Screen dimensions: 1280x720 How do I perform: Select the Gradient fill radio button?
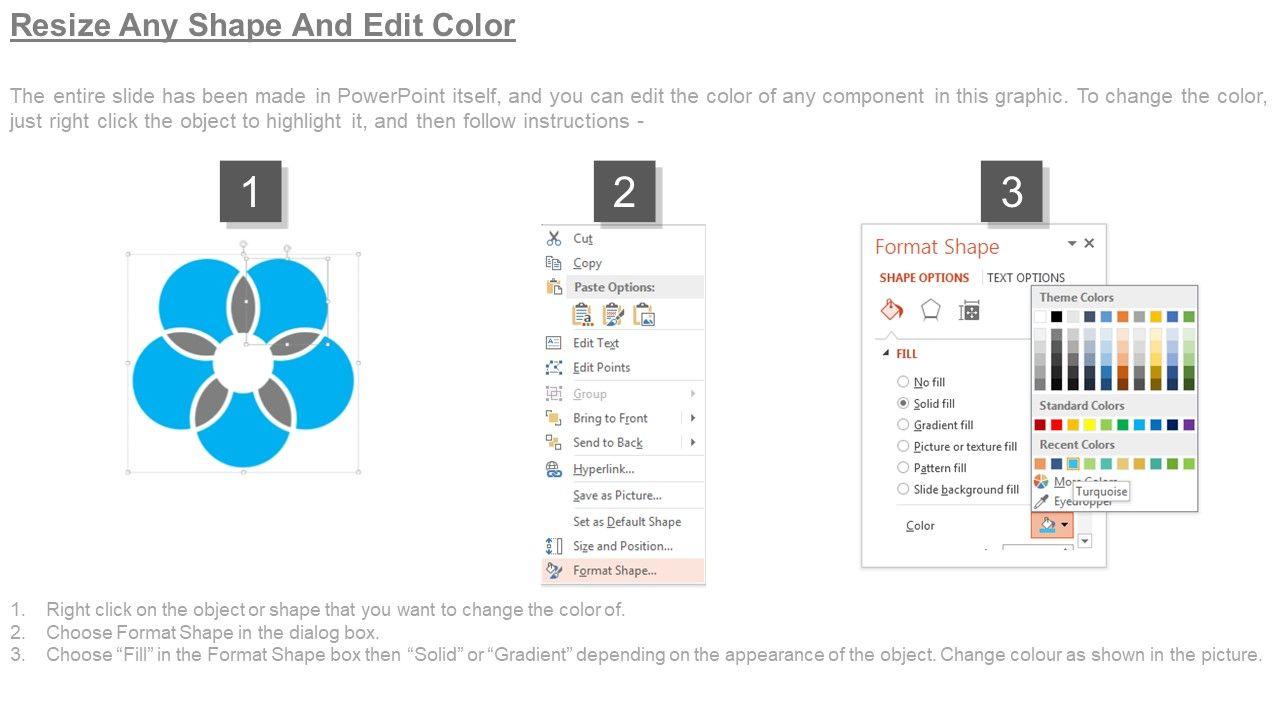tap(903, 425)
